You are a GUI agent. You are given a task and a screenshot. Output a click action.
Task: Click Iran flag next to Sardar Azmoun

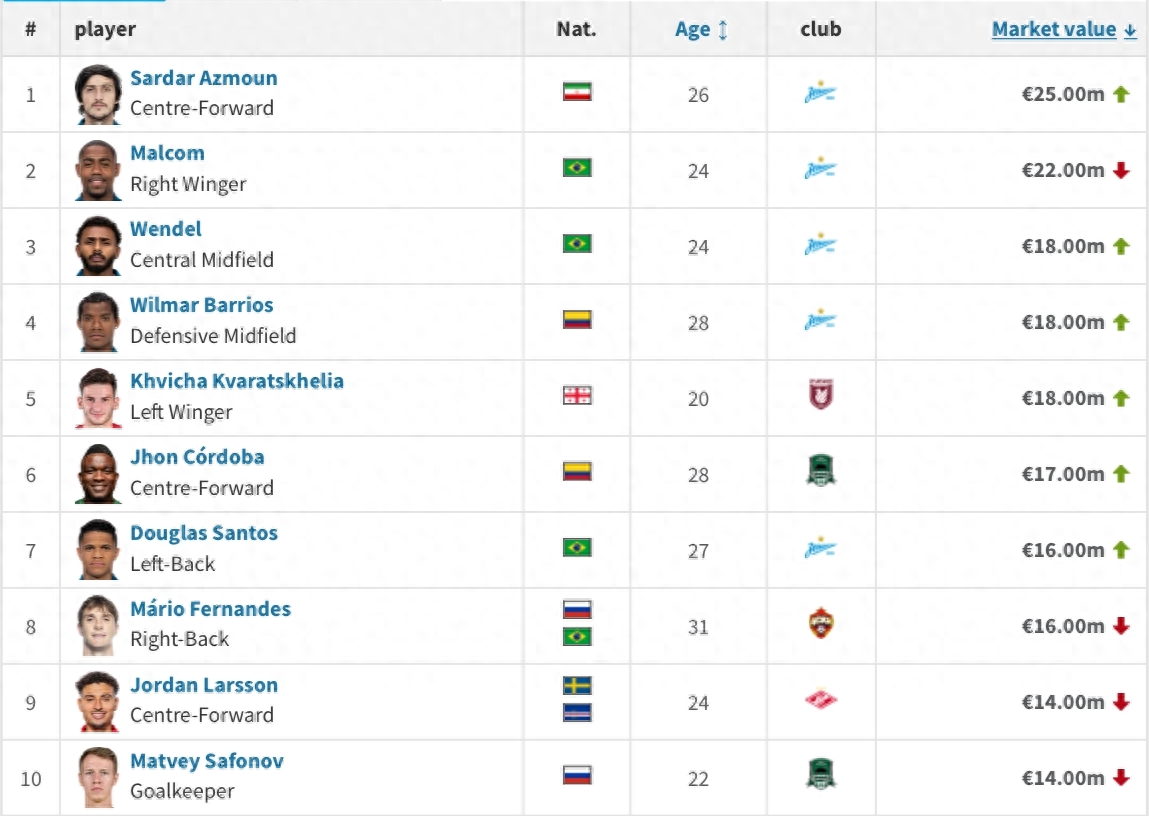577,92
